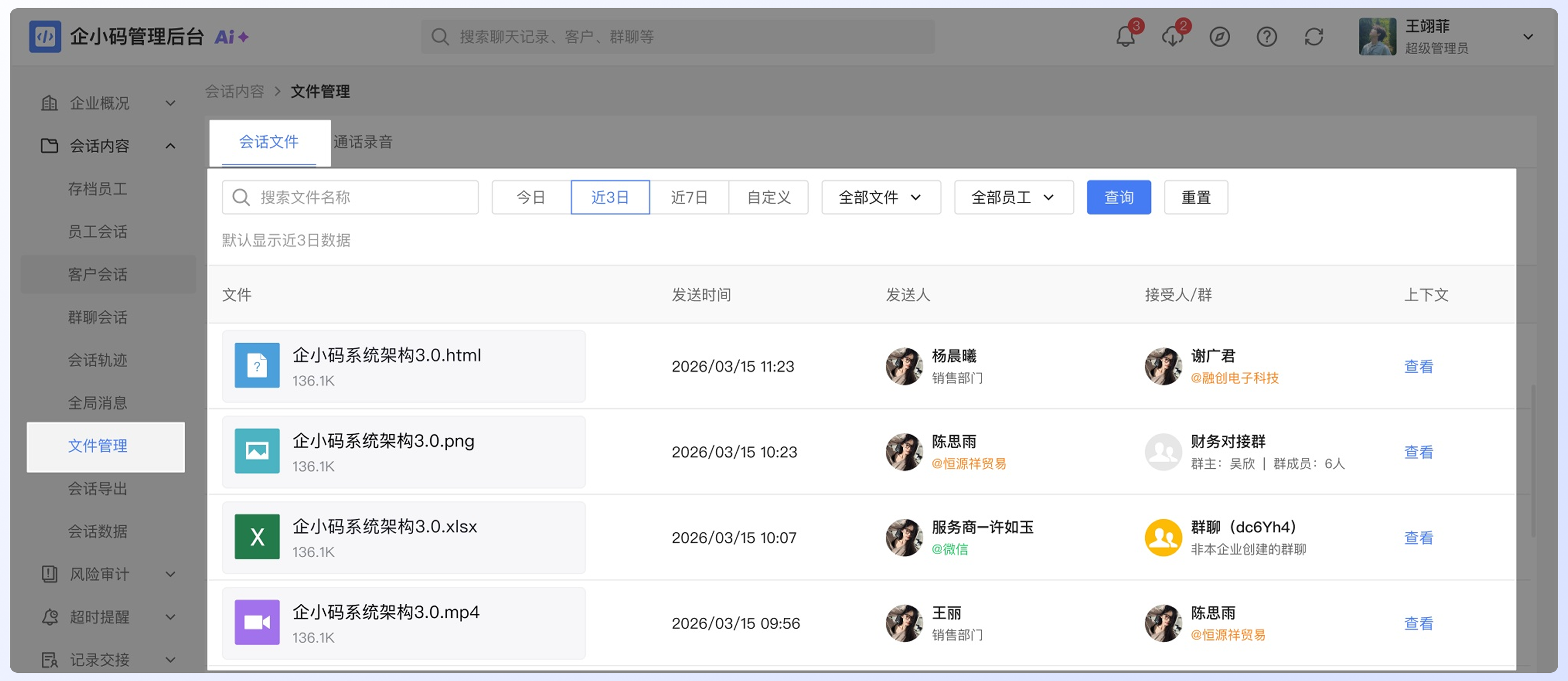Click 会话内容 breadcrumb link
The width and height of the screenshot is (1568, 681).
click(x=235, y=92)
